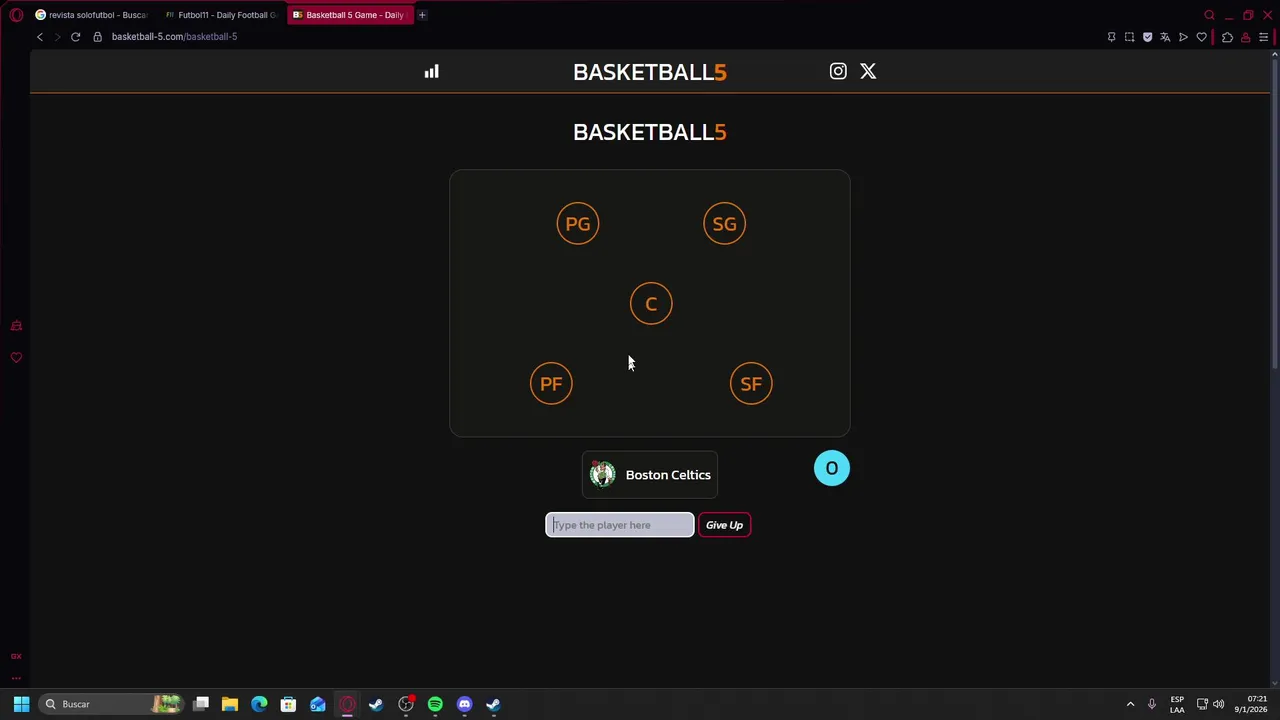Select the SG position slot

[x=725, y=224]
